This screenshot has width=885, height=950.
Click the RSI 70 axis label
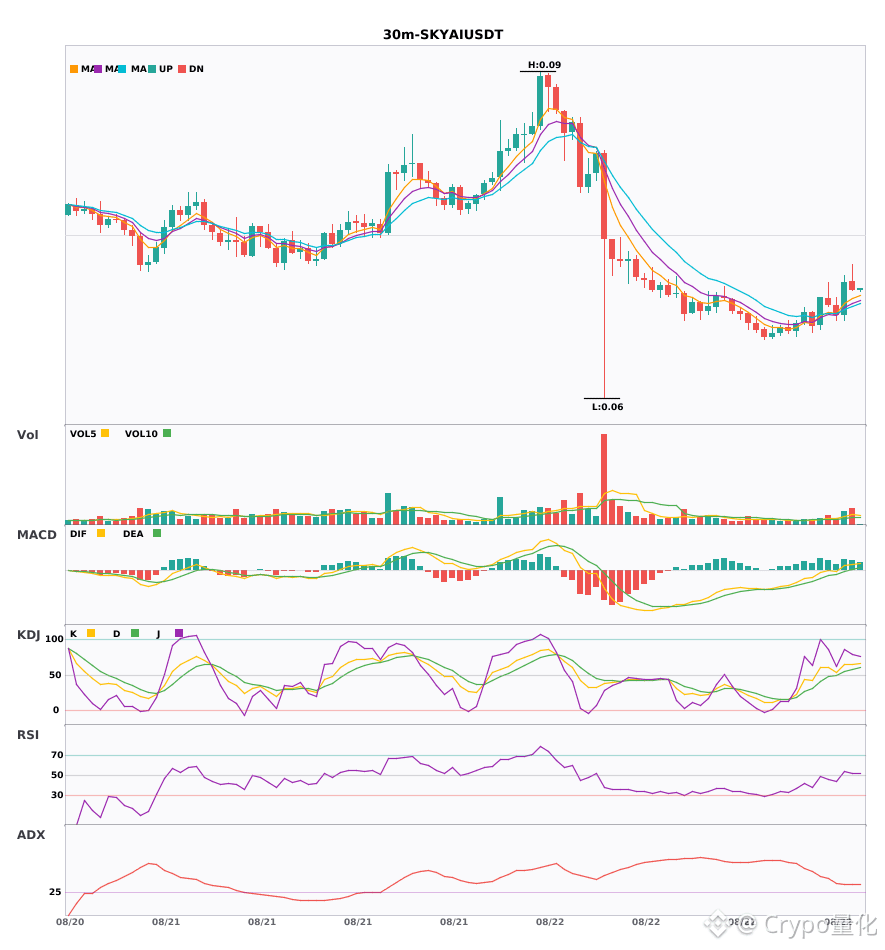tap(57, 755)
